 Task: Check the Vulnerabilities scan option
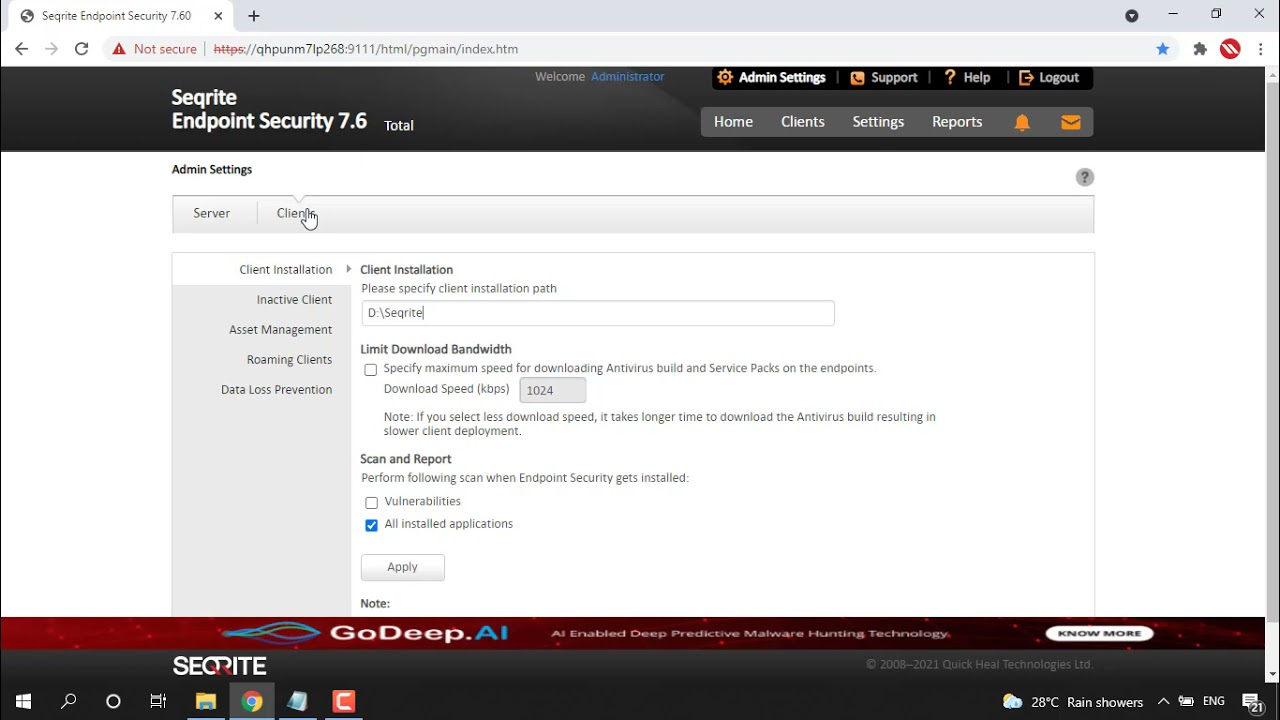[x=371, y=503]
